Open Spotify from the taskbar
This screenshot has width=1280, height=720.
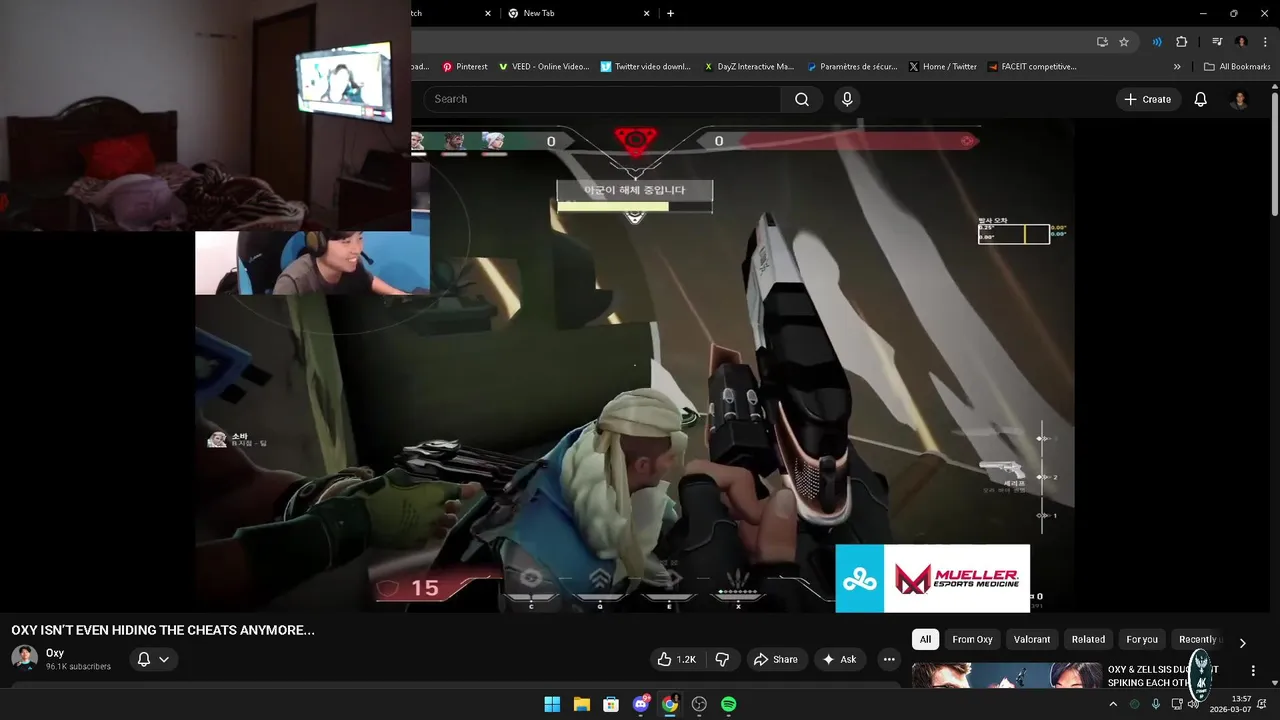tap(729, 704)
